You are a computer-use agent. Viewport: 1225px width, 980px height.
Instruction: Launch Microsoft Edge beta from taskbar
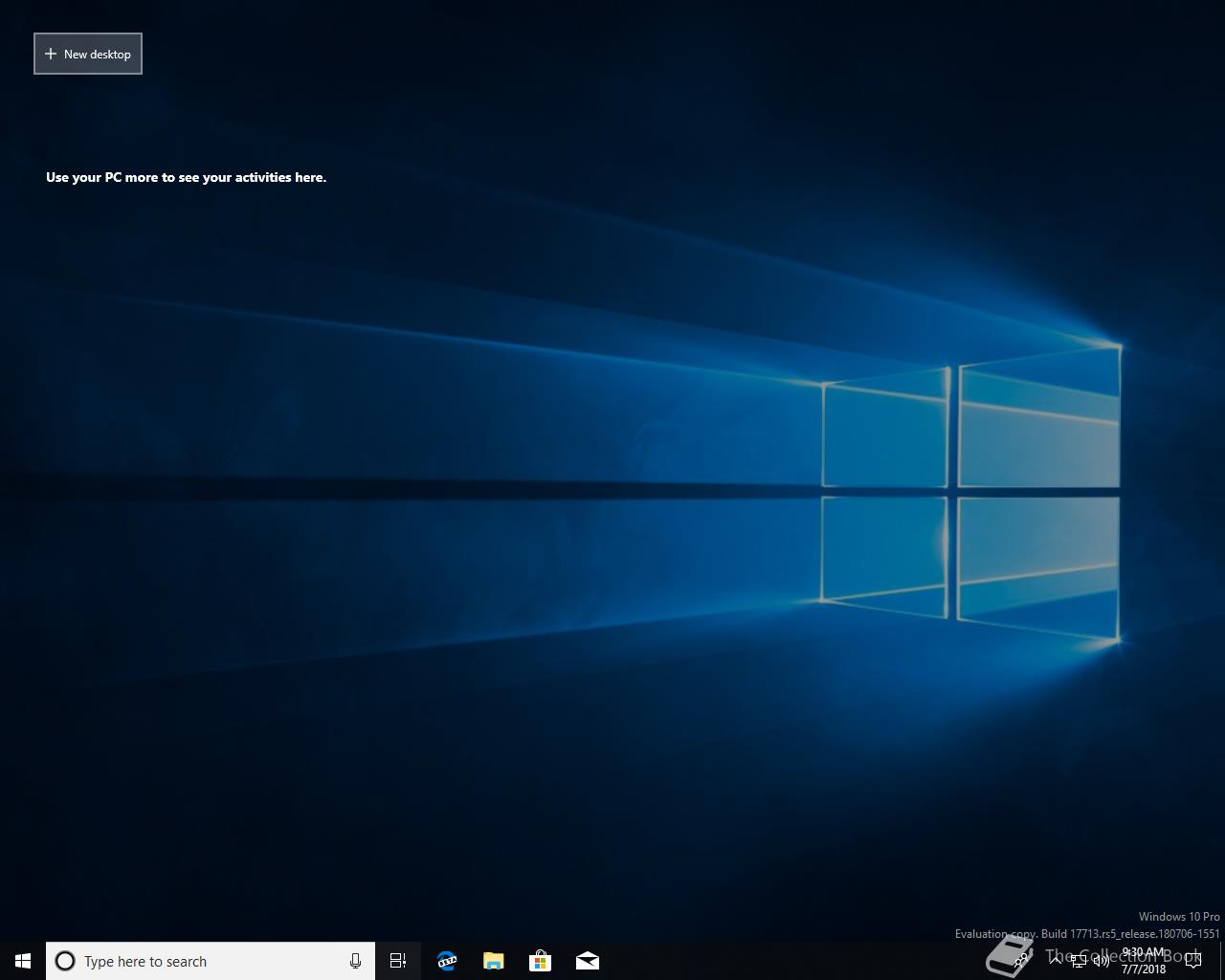[446, 961]
